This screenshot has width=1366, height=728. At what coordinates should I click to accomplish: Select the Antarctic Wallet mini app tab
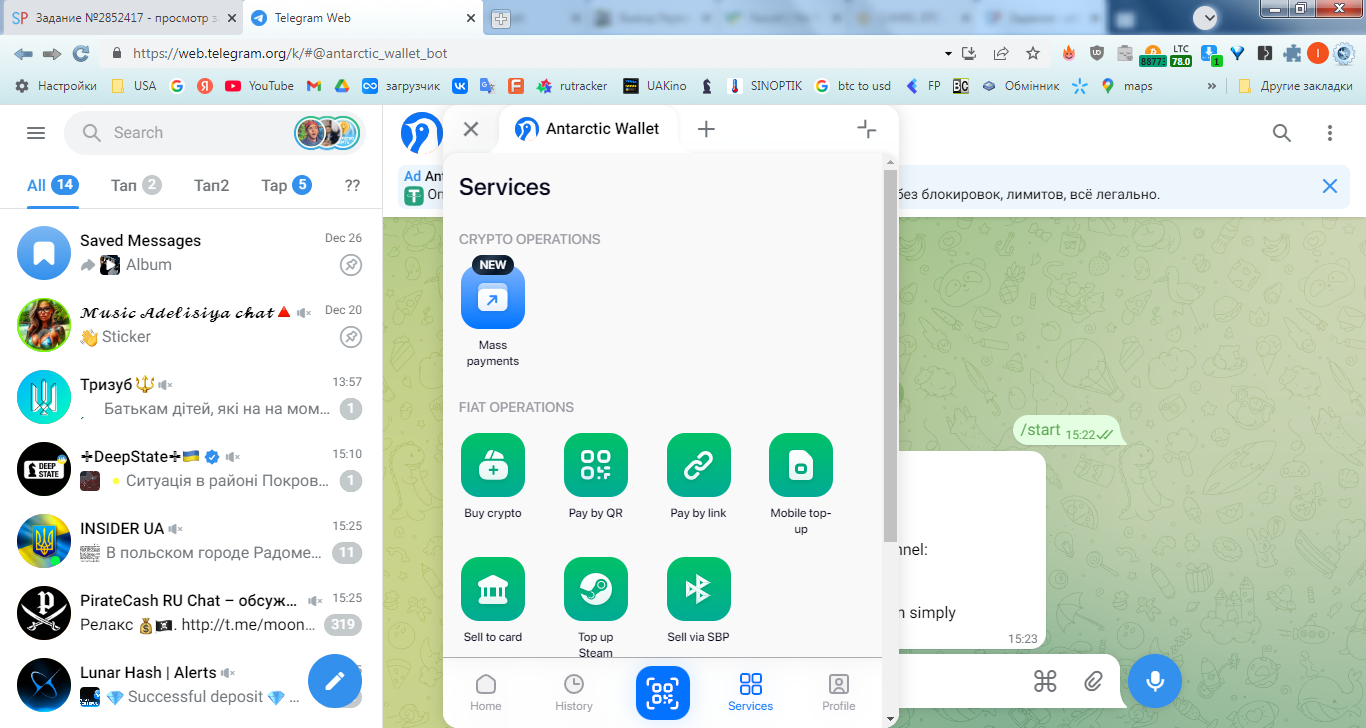coord(588,129)
